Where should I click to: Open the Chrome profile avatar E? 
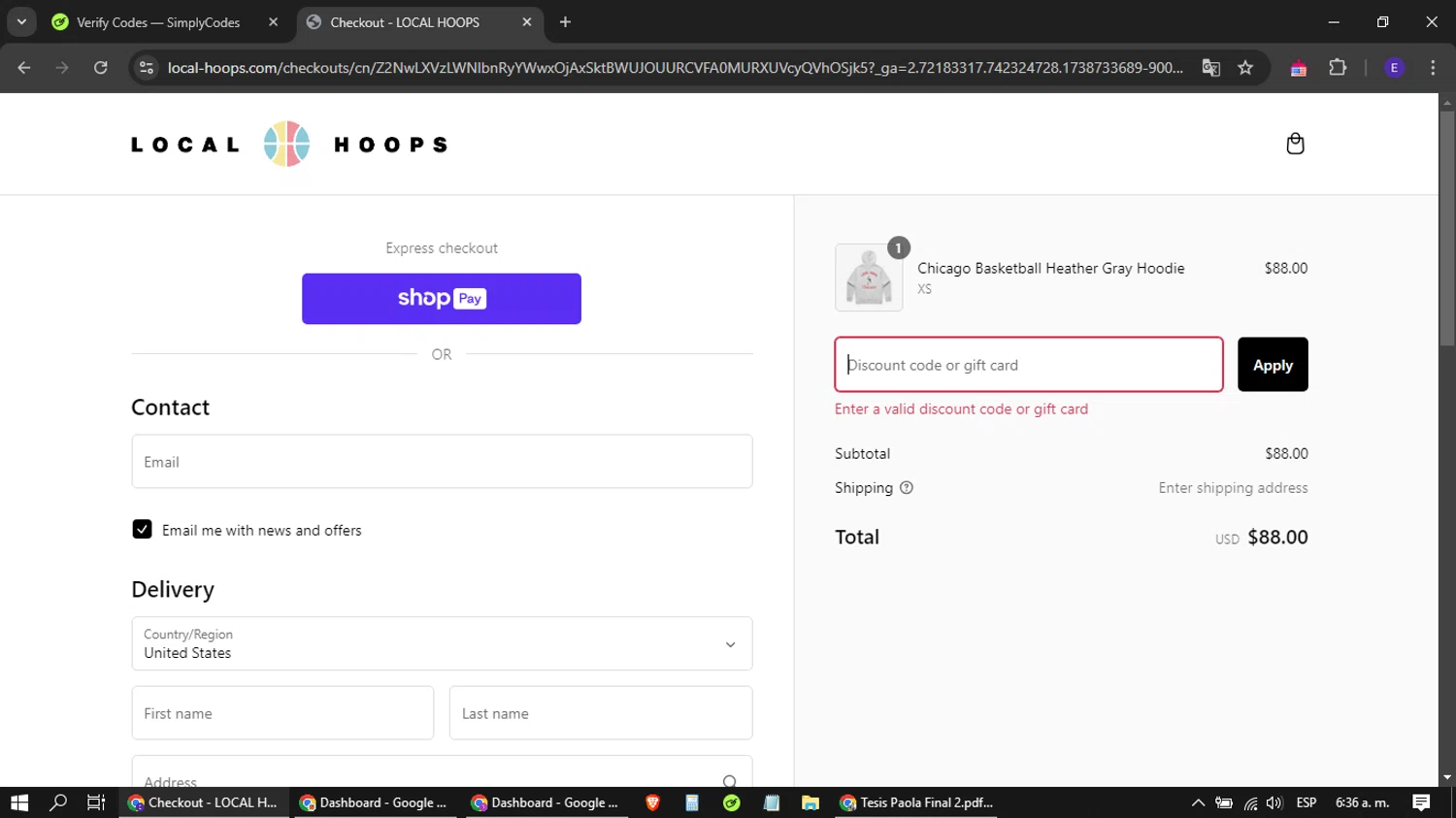tap(1394, 67)
